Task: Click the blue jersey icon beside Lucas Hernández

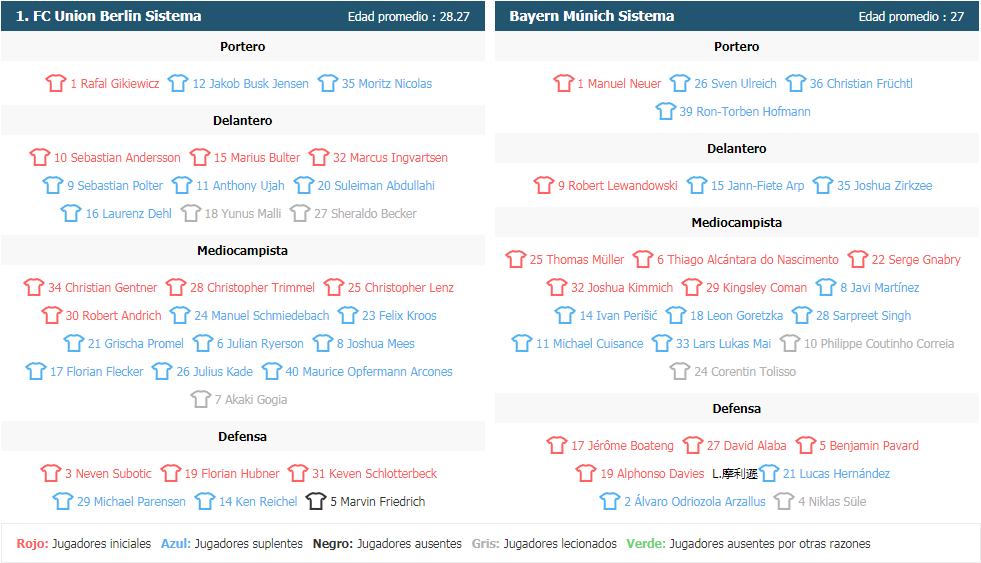Action: (x=769, y=473)
